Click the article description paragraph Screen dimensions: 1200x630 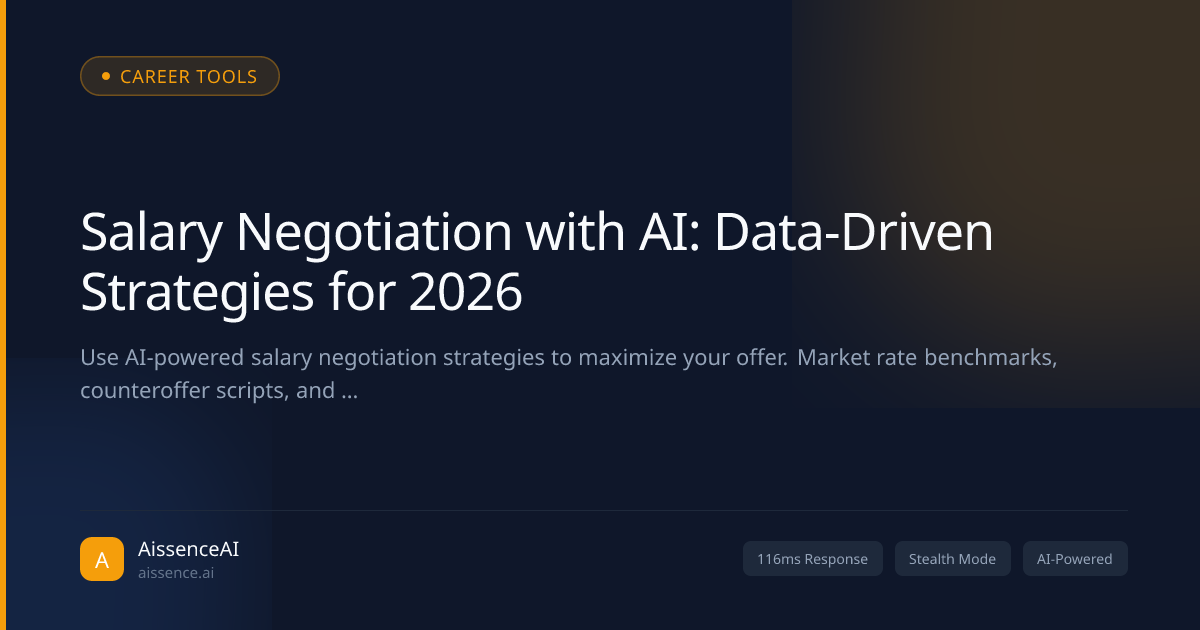(x=569, y=374)
